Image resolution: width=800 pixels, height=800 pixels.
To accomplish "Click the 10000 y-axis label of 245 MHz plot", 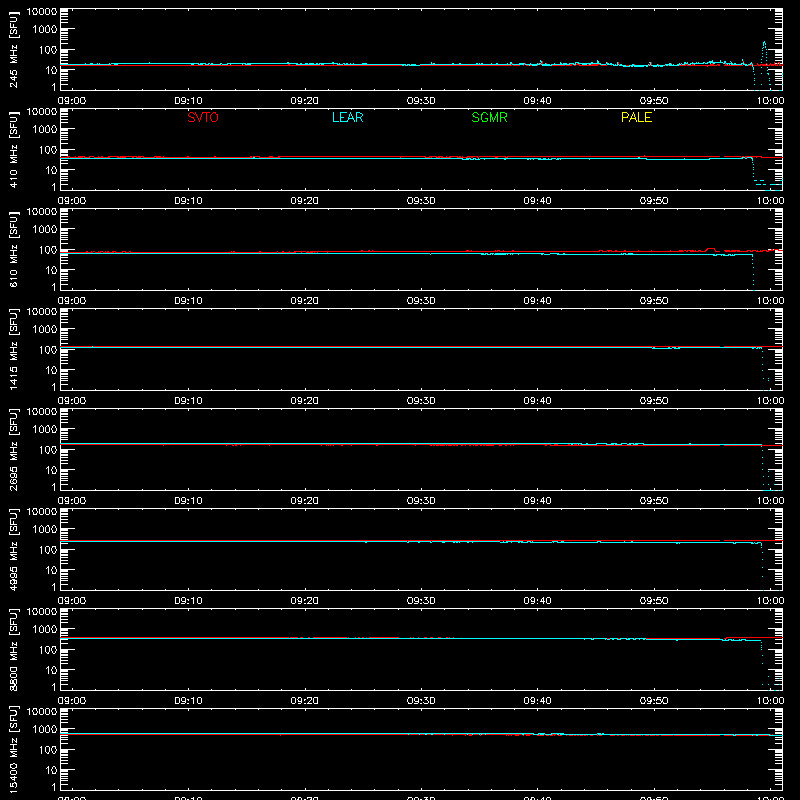I will pos(42,11).
